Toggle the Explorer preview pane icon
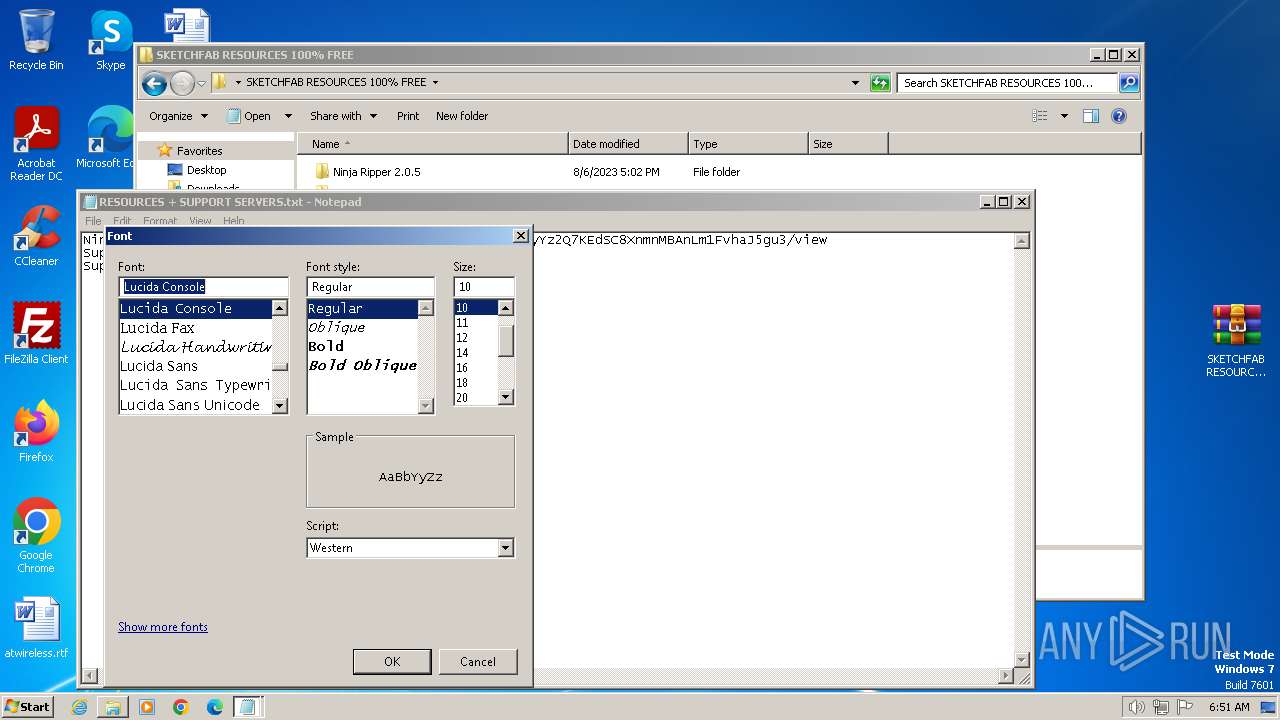1280x720 pixels. pos(1091,116)
